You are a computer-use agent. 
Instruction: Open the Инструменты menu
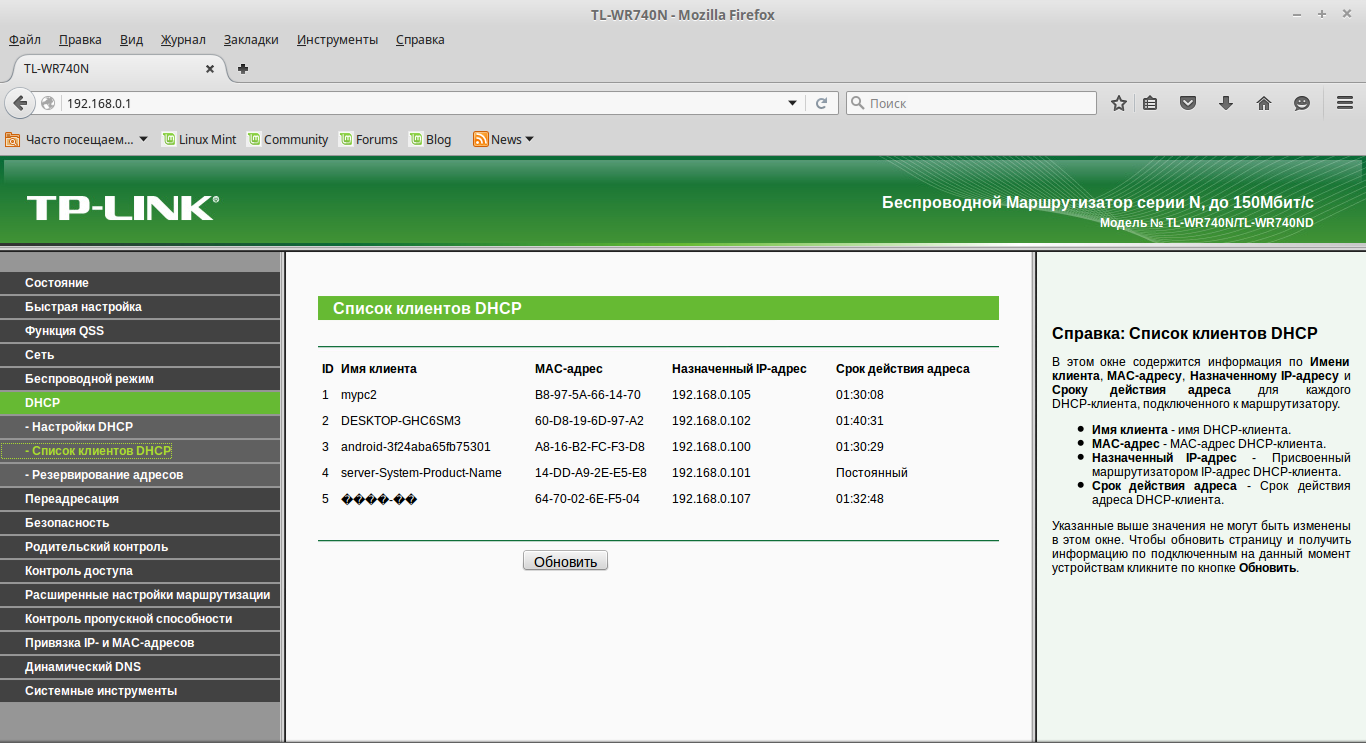pos(337,40)
